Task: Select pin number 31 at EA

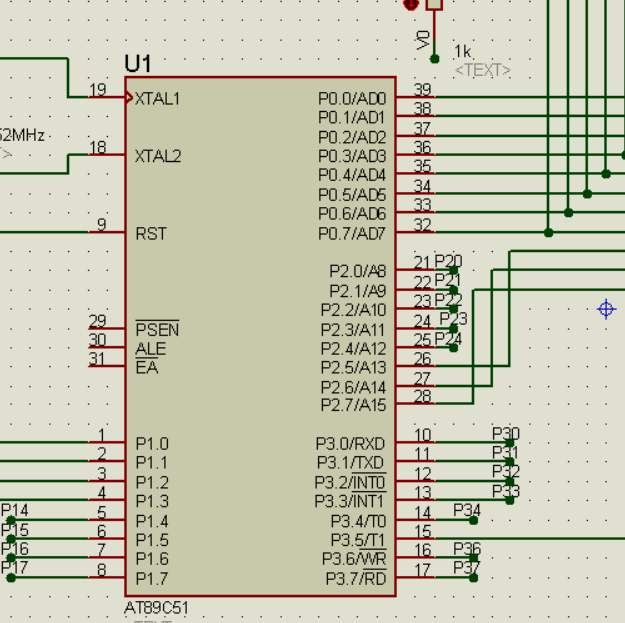Action: (x=98, y=359)
